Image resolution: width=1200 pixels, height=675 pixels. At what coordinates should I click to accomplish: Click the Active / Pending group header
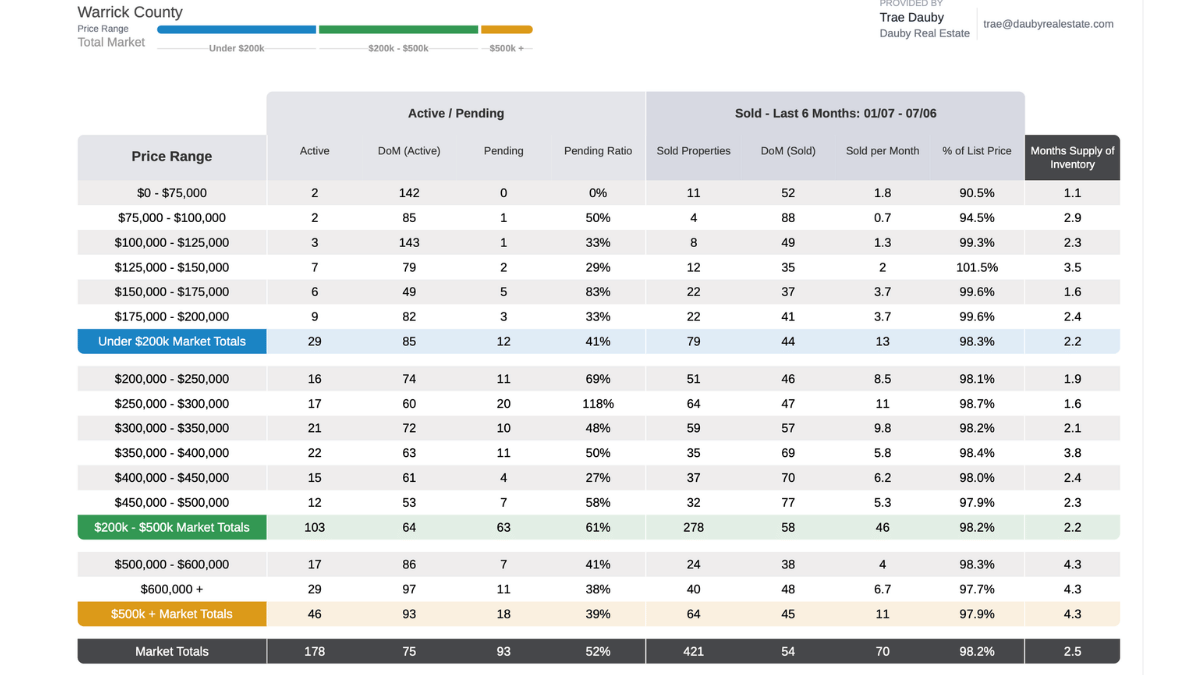pos(456,114)
